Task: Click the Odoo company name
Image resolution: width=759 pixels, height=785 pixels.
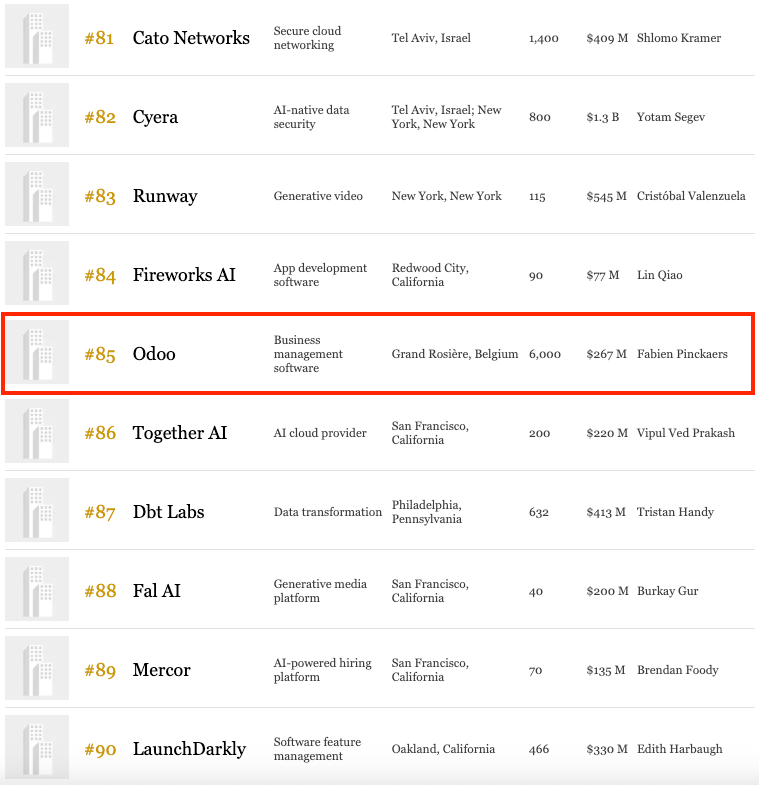Action: click(x=154, y=354)
